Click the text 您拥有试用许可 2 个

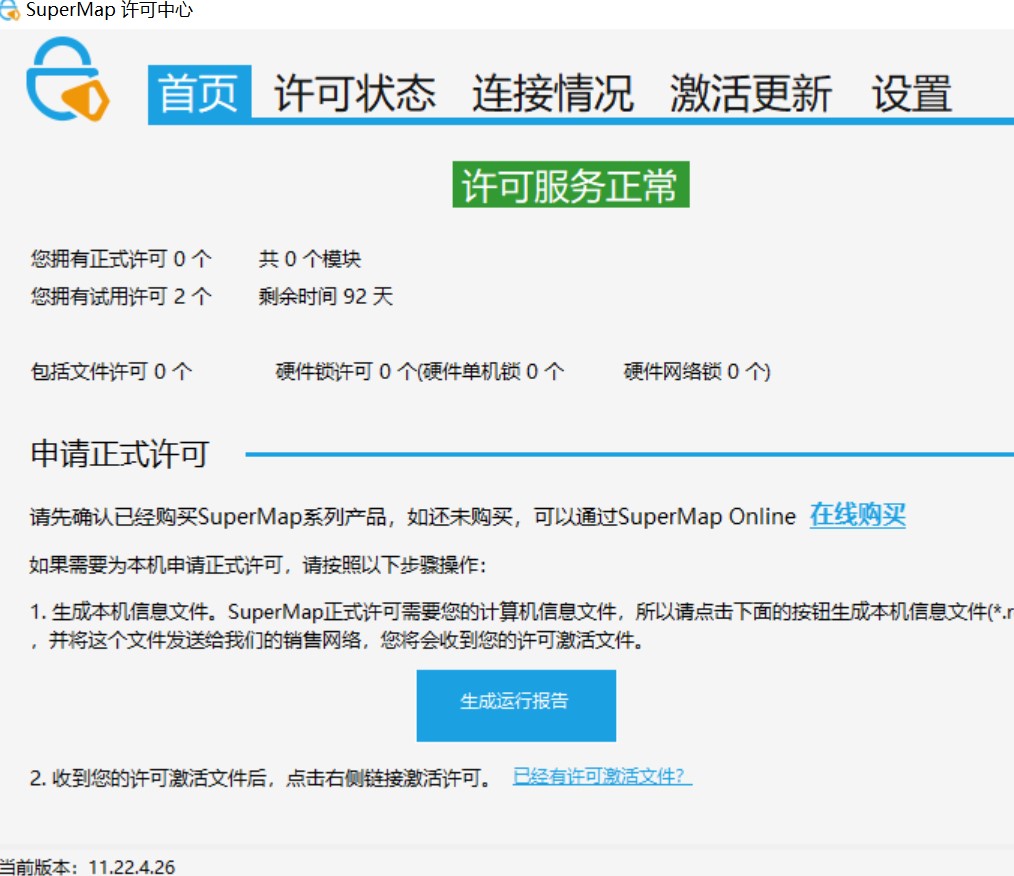point(121,296)
